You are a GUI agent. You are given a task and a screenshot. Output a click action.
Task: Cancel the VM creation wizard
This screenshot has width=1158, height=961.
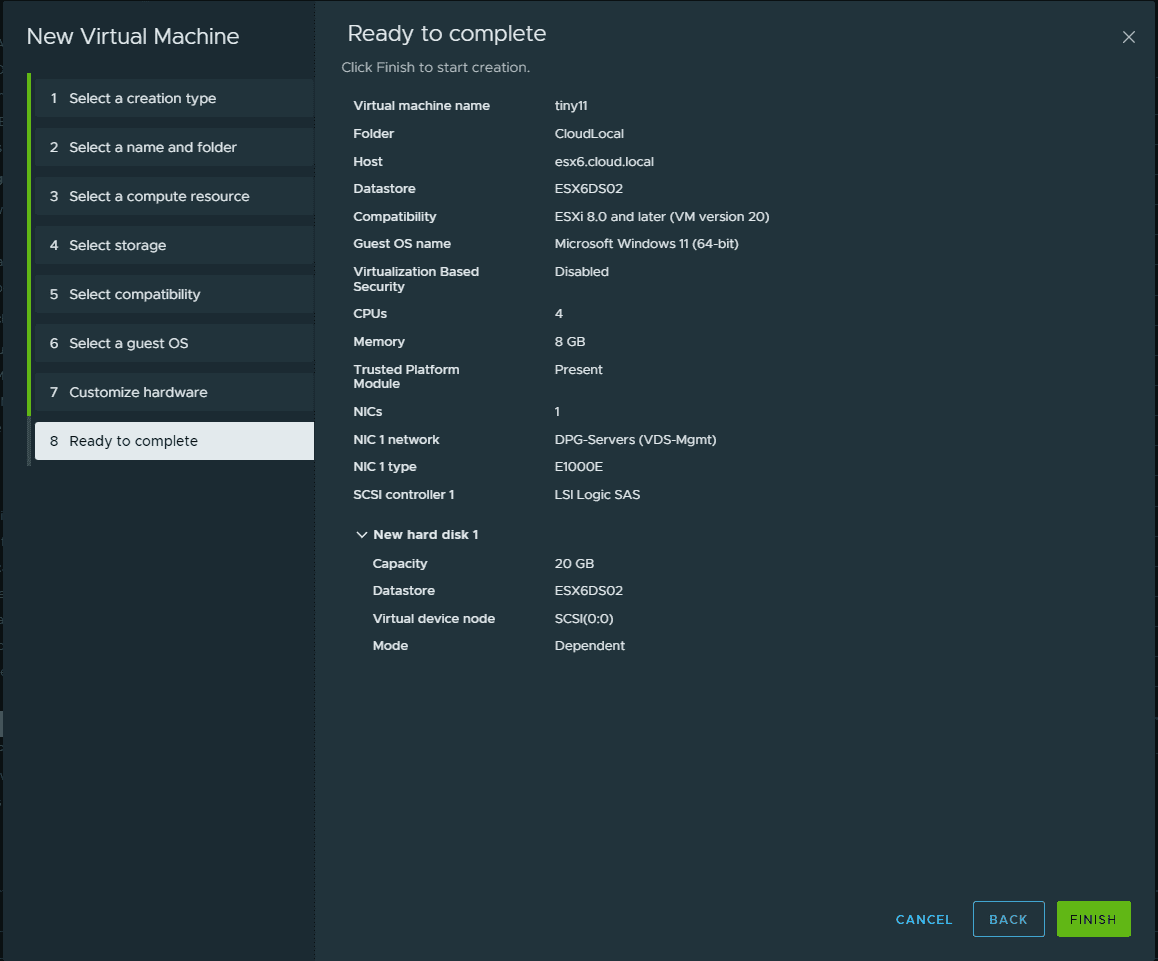(924, 919)
